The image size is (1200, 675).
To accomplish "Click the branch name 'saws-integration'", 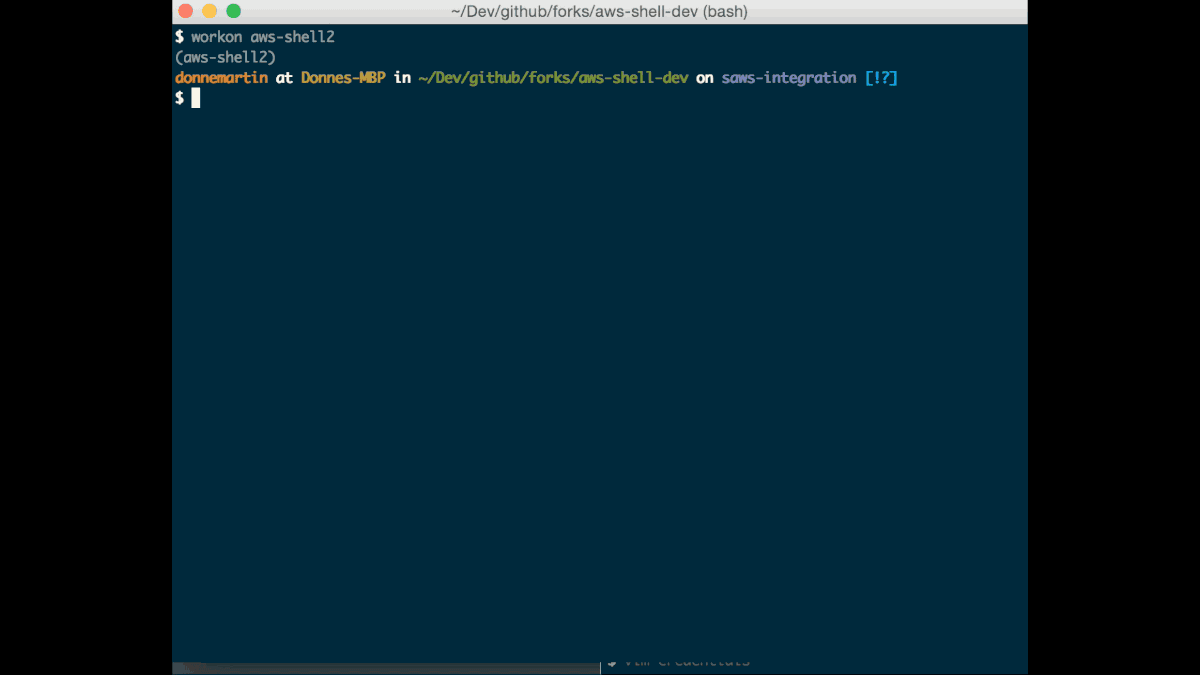I will [789, 77].
